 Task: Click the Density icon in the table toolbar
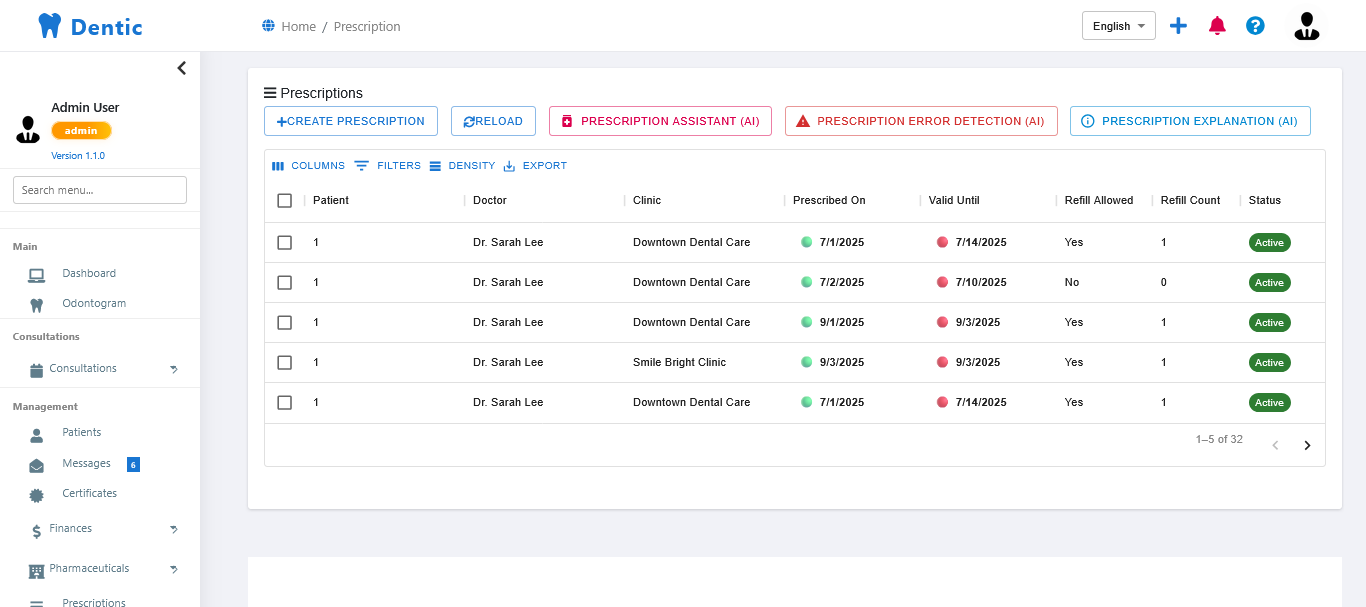(434, 165)
